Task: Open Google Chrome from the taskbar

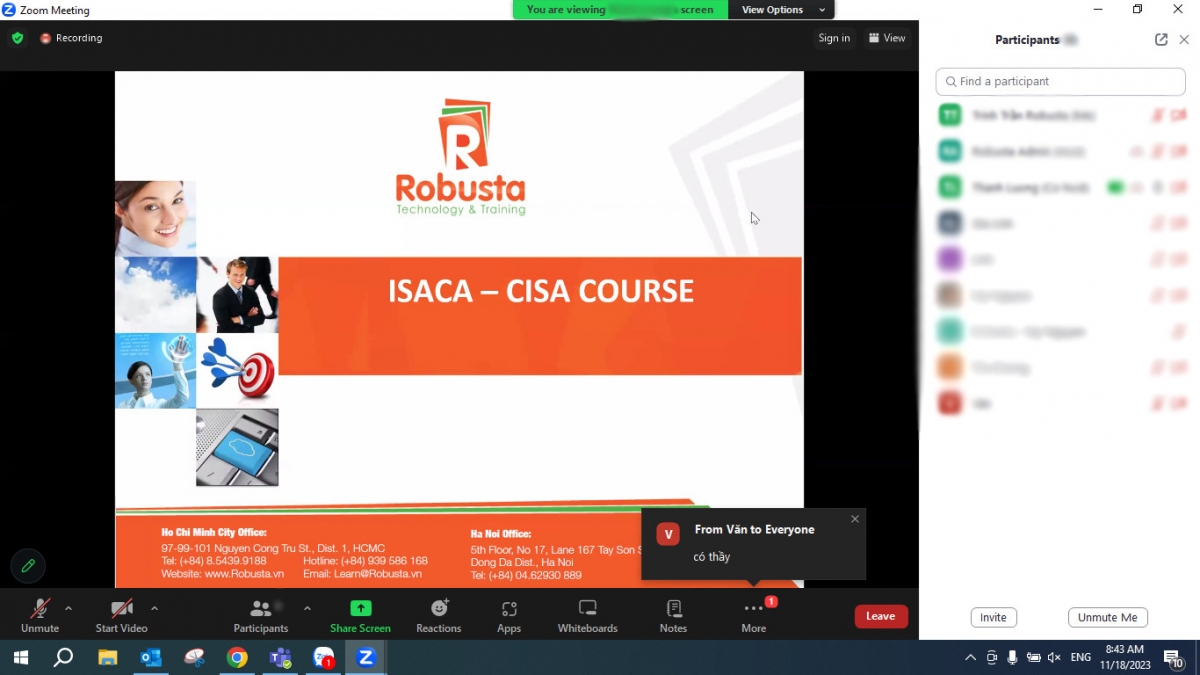Action: click(x=237, y=657)
